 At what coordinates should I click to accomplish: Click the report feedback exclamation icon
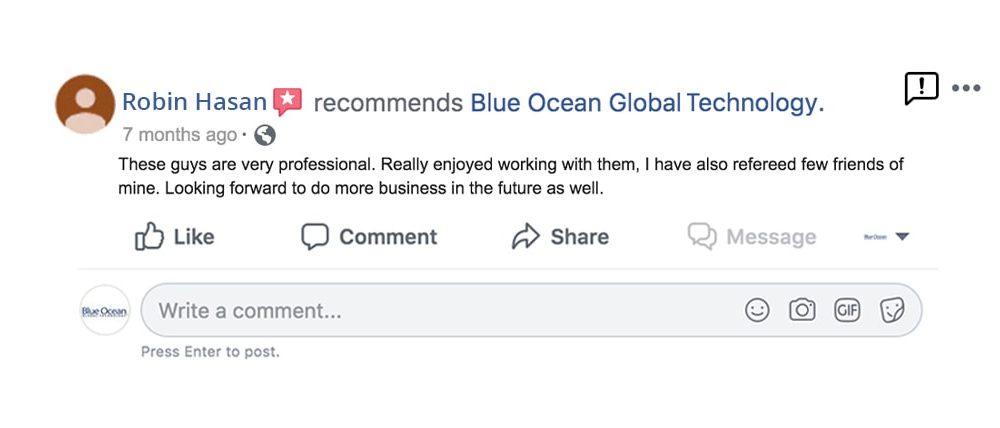922,88
